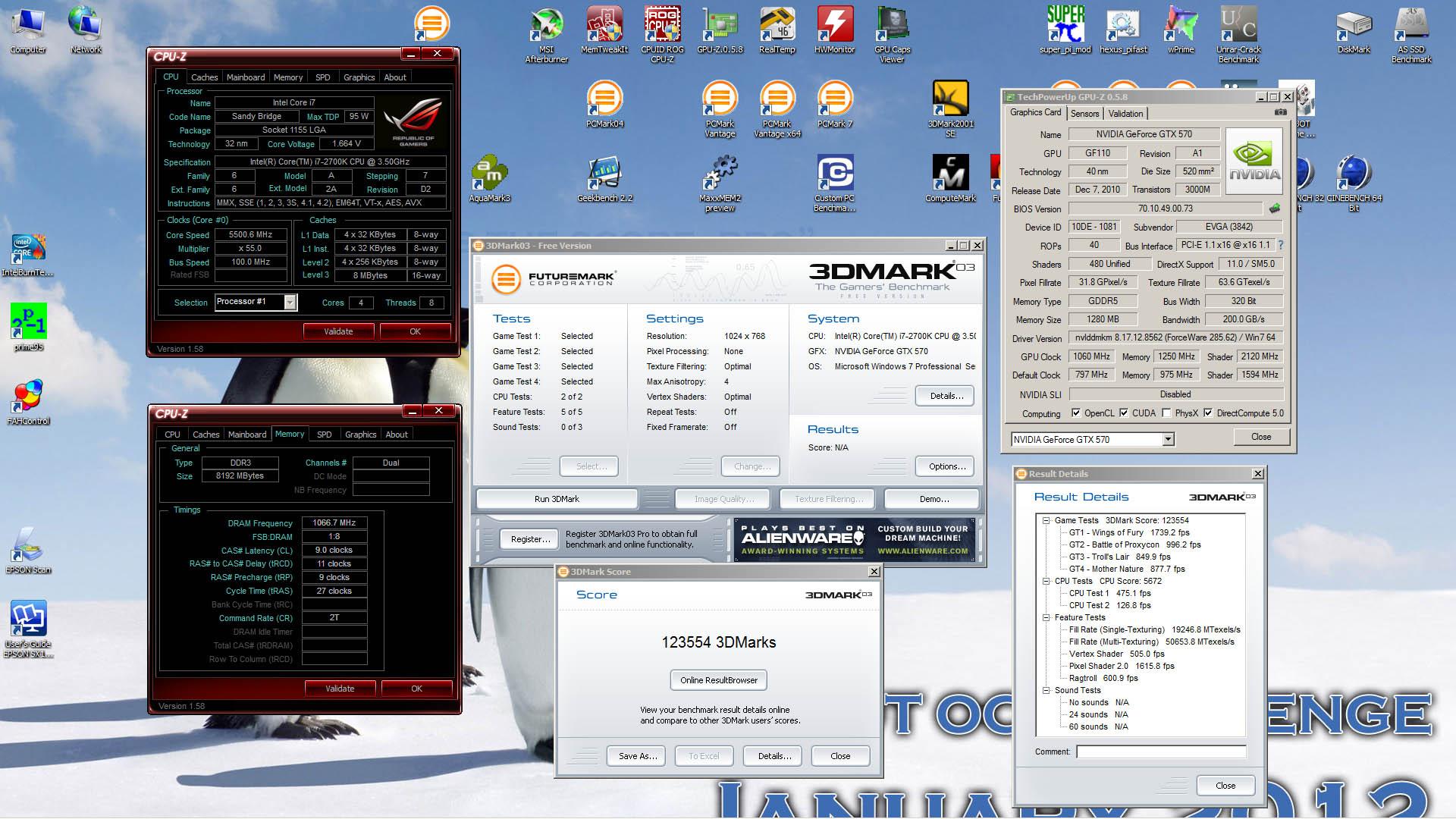Image resolution: width=1456 pixels, height=819 pixels.
Task: Open the Computer desktop icon
Action: point(28,30)
